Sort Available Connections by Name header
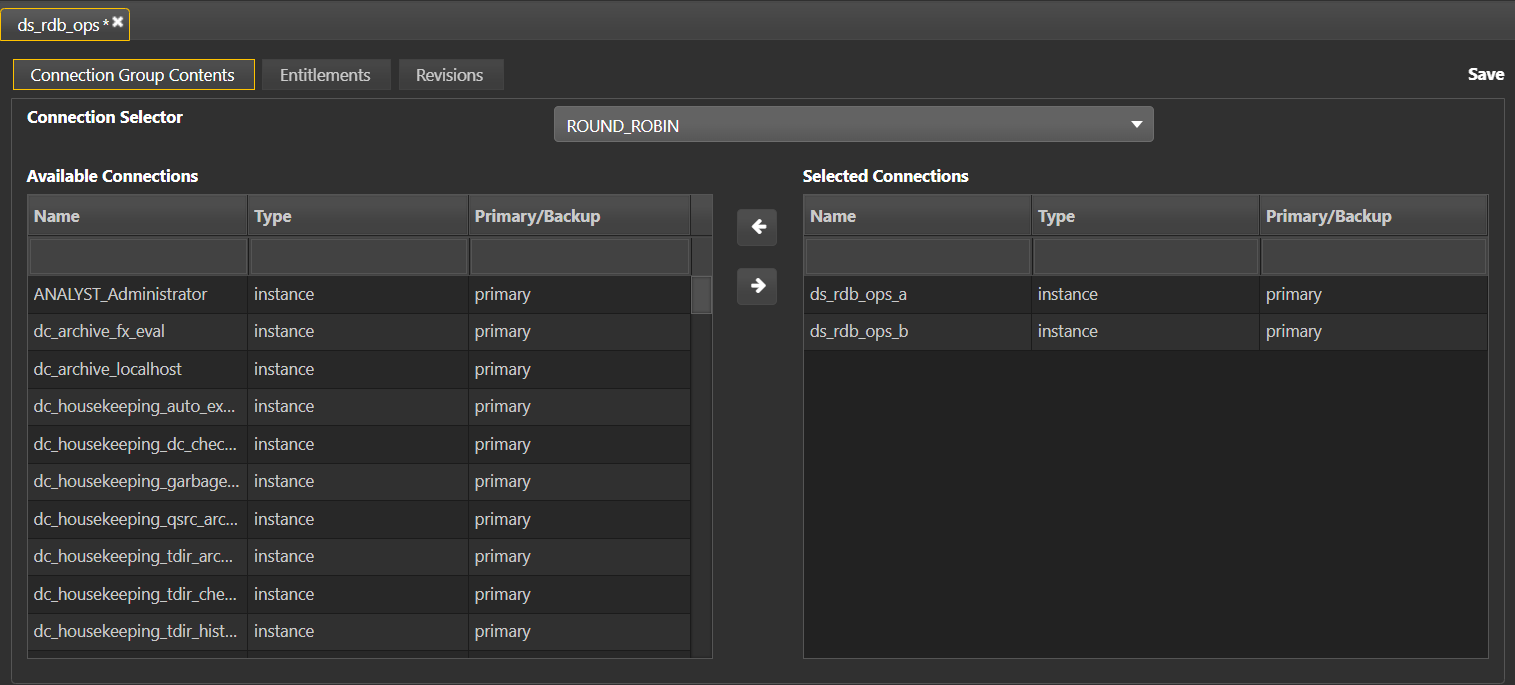The height and width of the screenshot is (685, 1515). tap(137, 216)
